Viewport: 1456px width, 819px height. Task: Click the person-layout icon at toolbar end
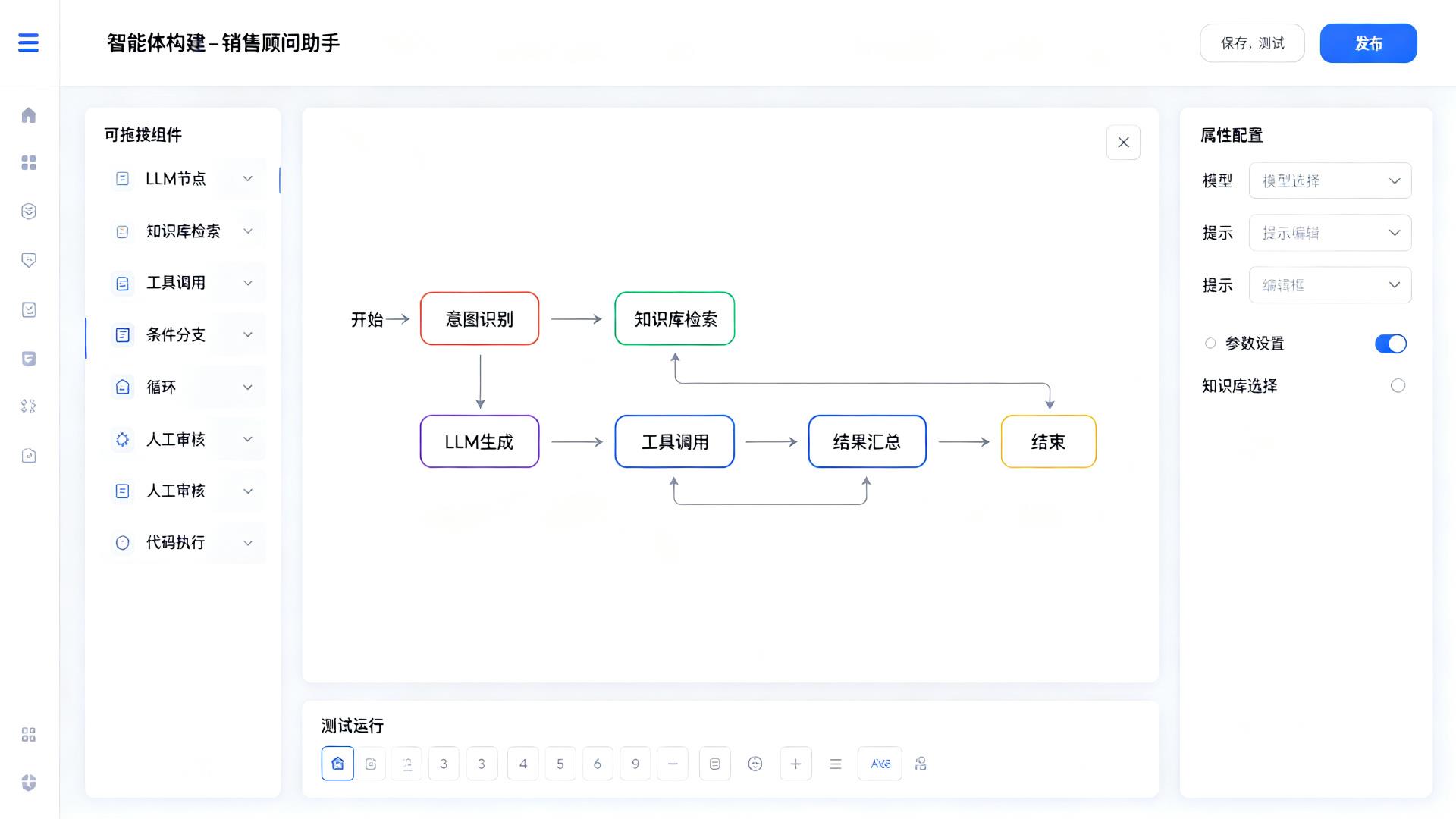[x=921, y=764]
